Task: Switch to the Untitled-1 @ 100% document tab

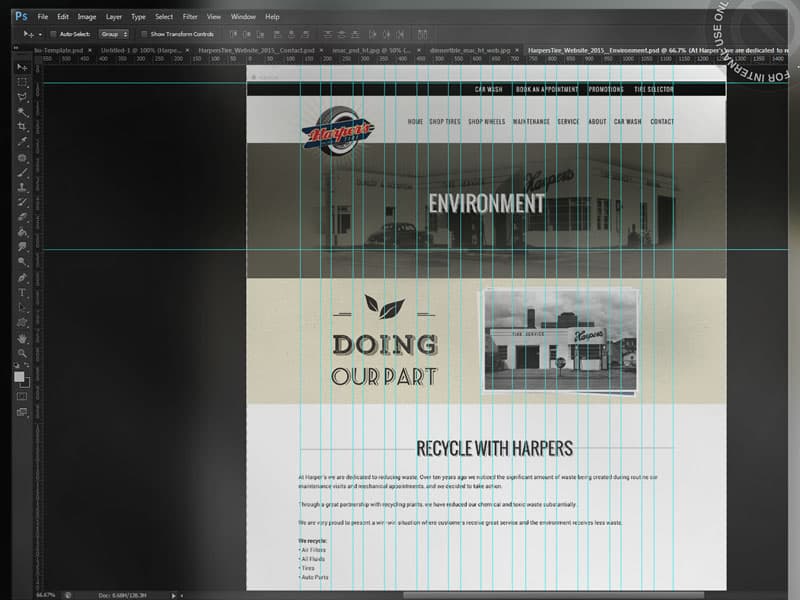Action: click(x=140, y=51)
